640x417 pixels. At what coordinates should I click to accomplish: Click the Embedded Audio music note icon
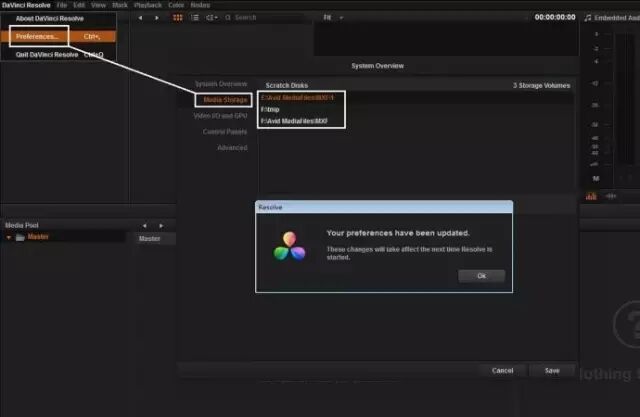588,18
